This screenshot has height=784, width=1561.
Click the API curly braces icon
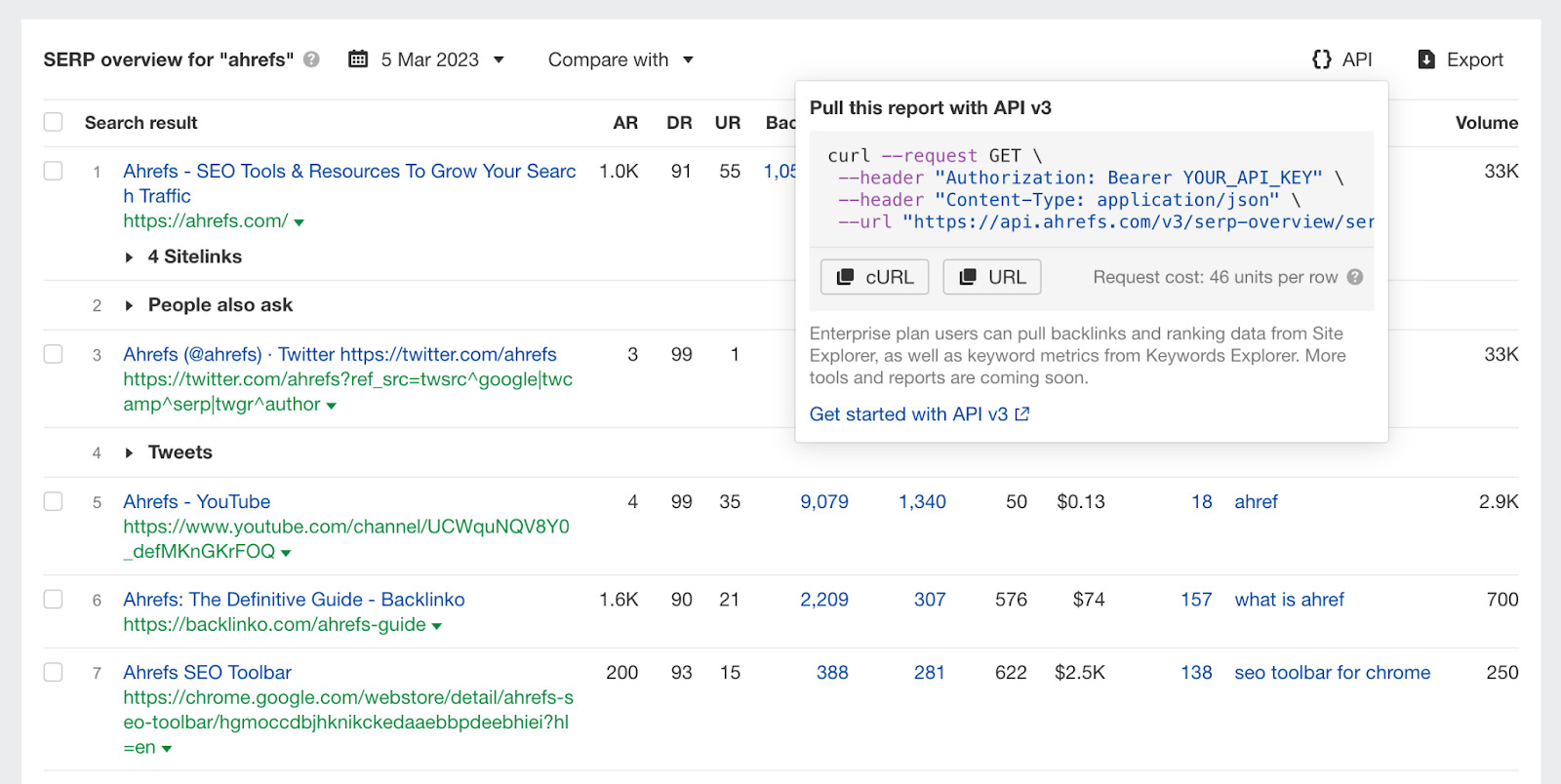coord(1322,59)
